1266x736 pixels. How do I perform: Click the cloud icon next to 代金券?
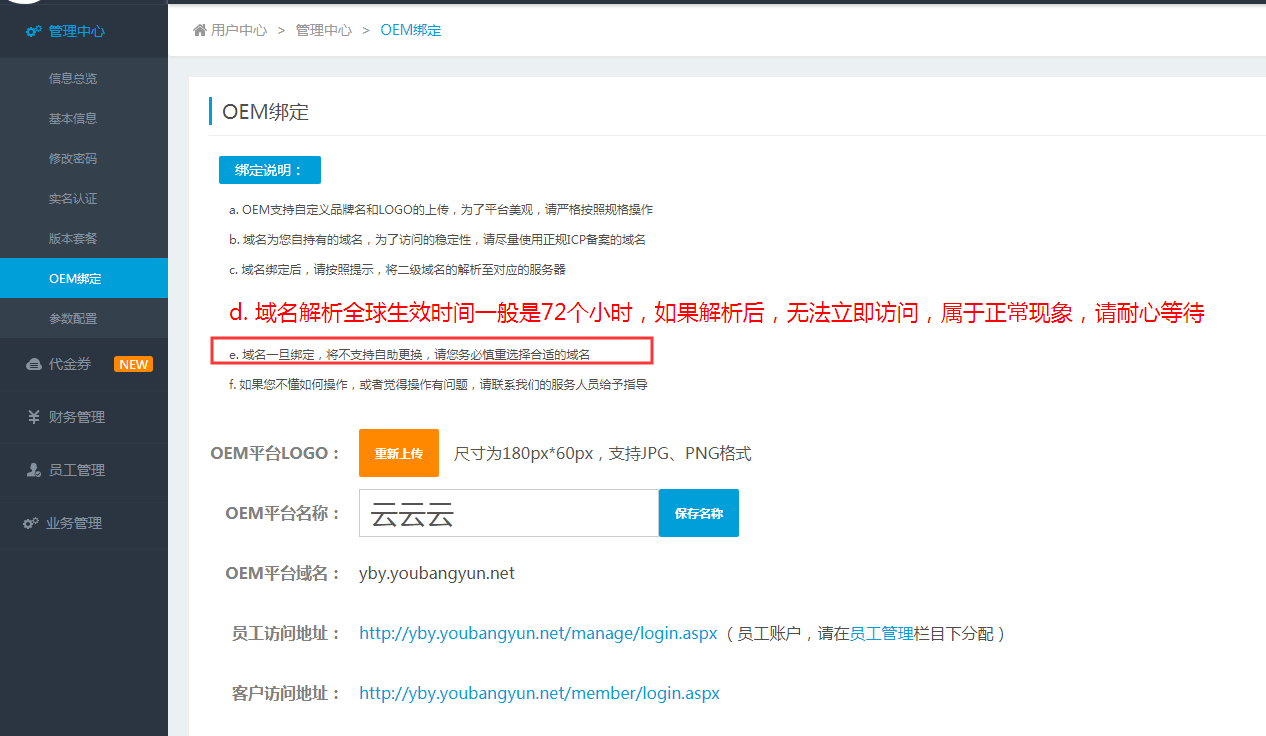tap(33, 365)
